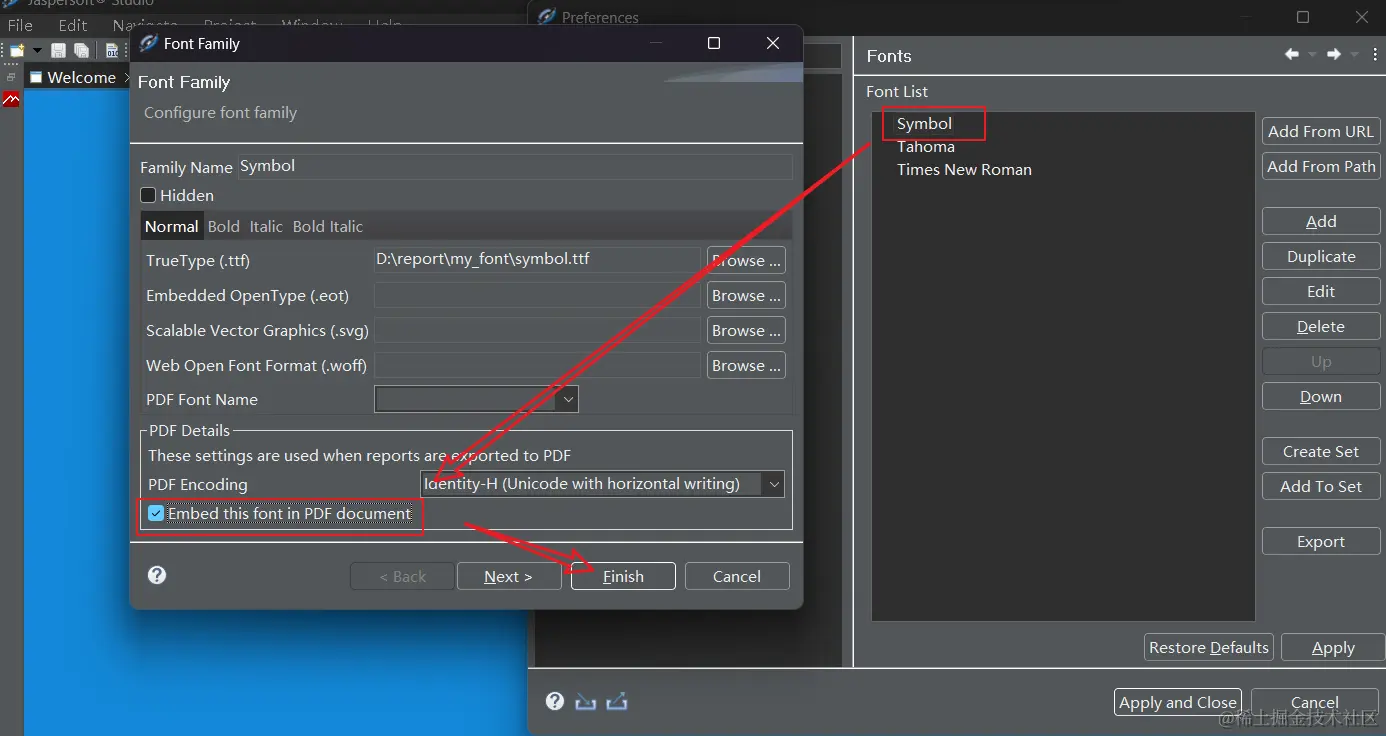Click the New wizard toolbar icon
Image resolution: width=1386 pixels, height=736 pixels.
click(x=17, y=50)
